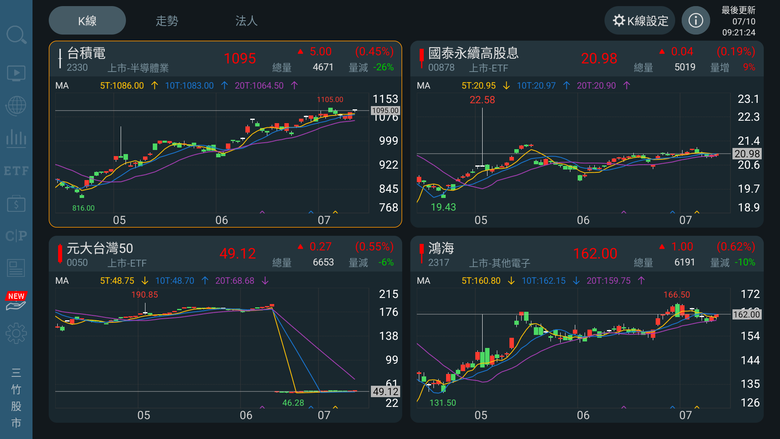This screenshot has height=439, width=780.
Task: Open the bar chart sidebar icon
Action: (x=16, y=138)
